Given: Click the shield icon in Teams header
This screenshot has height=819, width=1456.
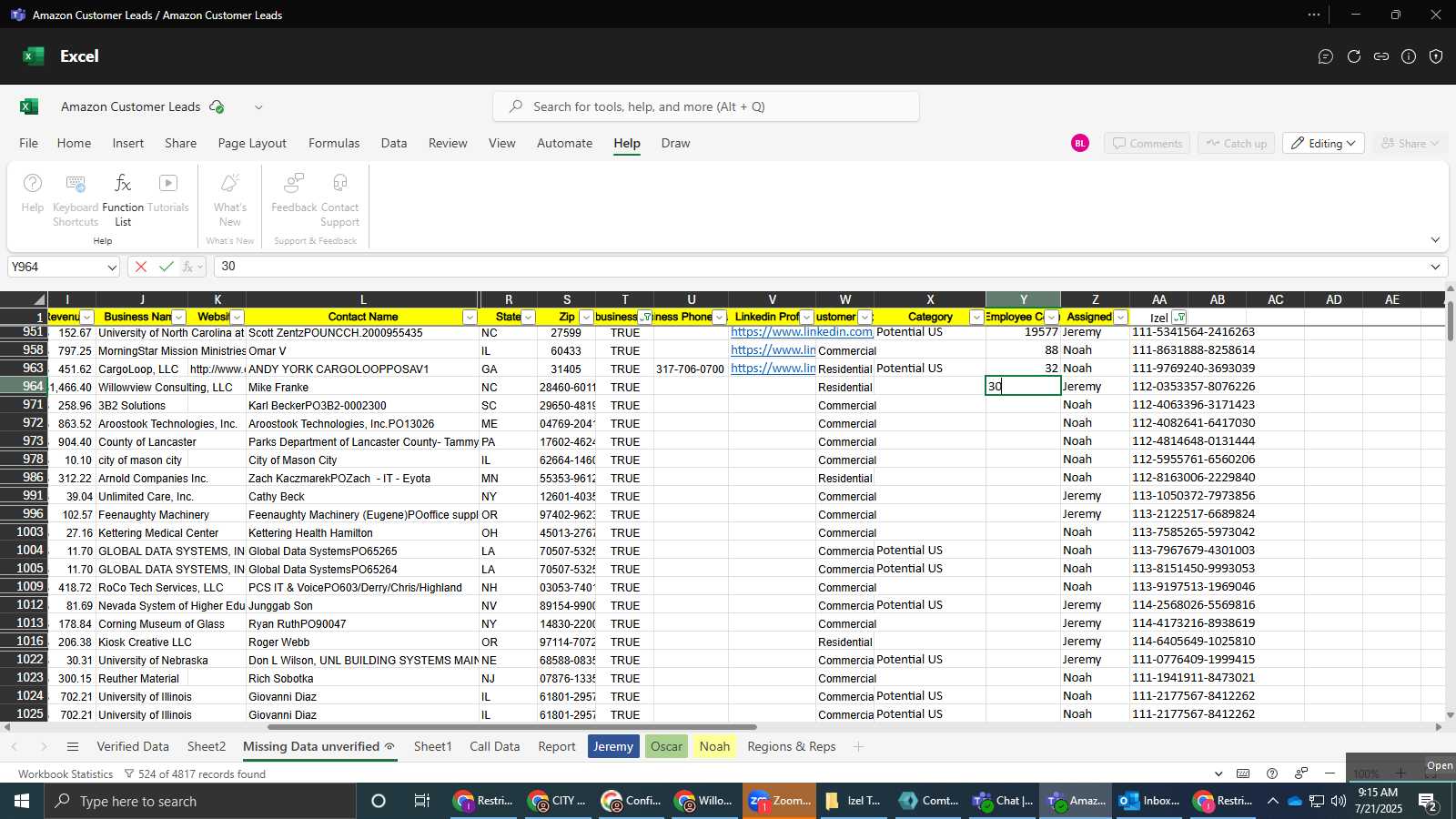Looking at the screenshot, I should pos(1436,56).
